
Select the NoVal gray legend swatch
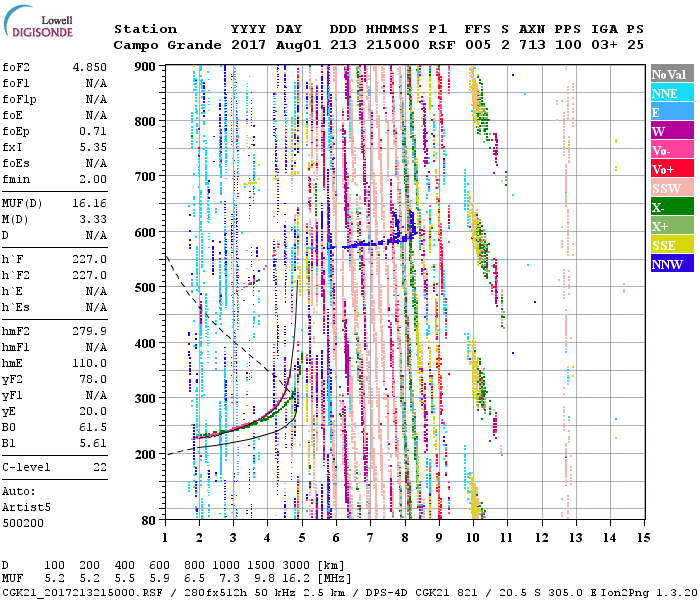(x=670, y=75)
